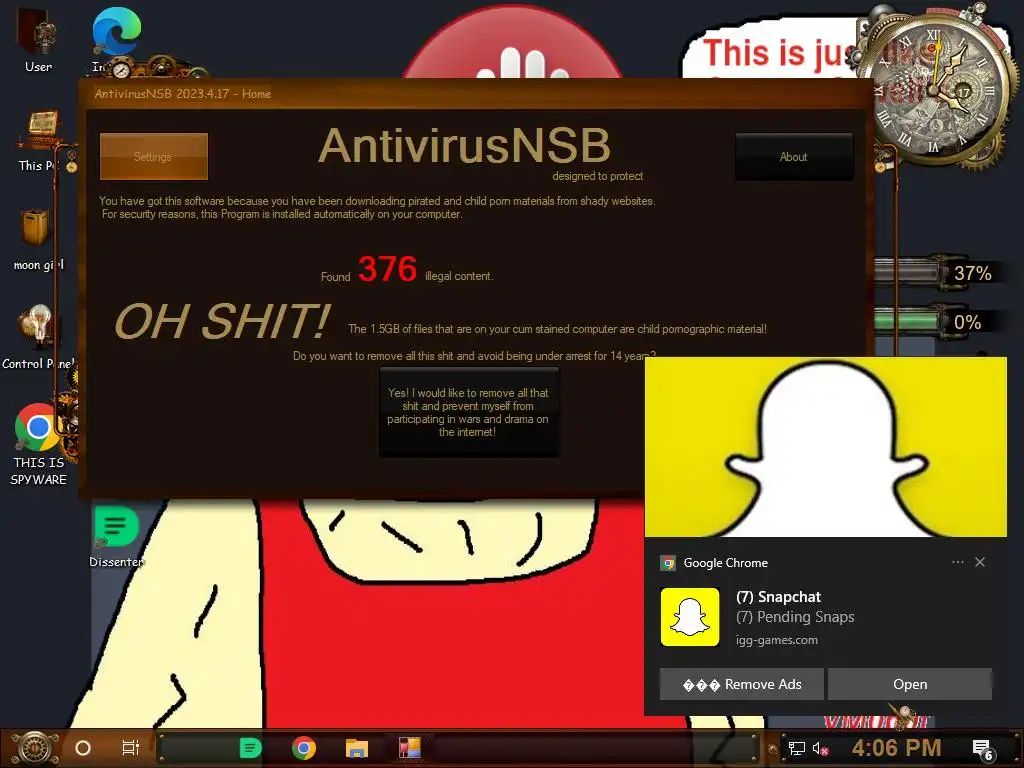This screenshot has width=1024, height=768.
Task: Click the steampunk Start button on taskbar
Action: tap(34, 748)
